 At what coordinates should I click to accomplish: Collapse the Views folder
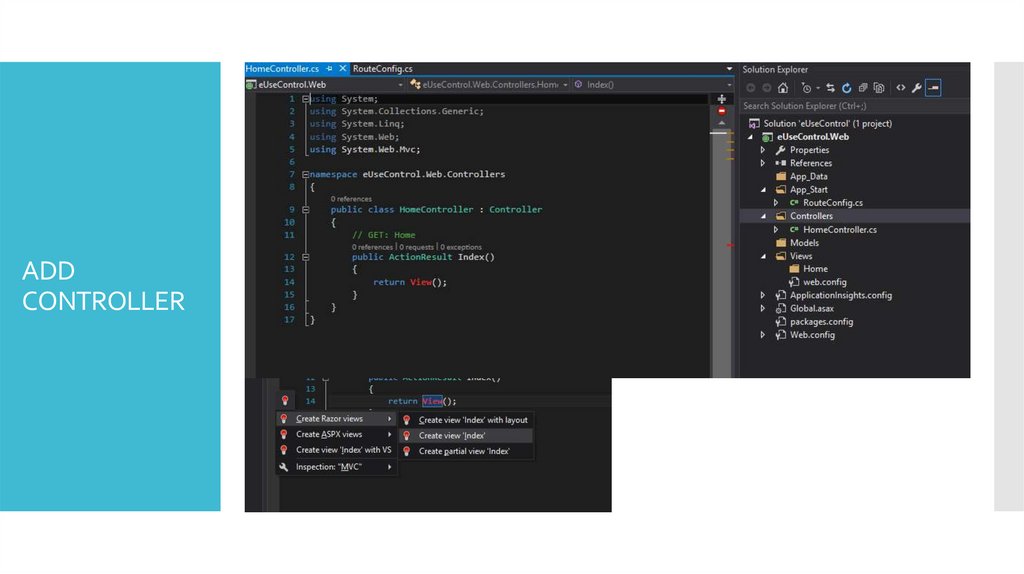click(763, 257)
